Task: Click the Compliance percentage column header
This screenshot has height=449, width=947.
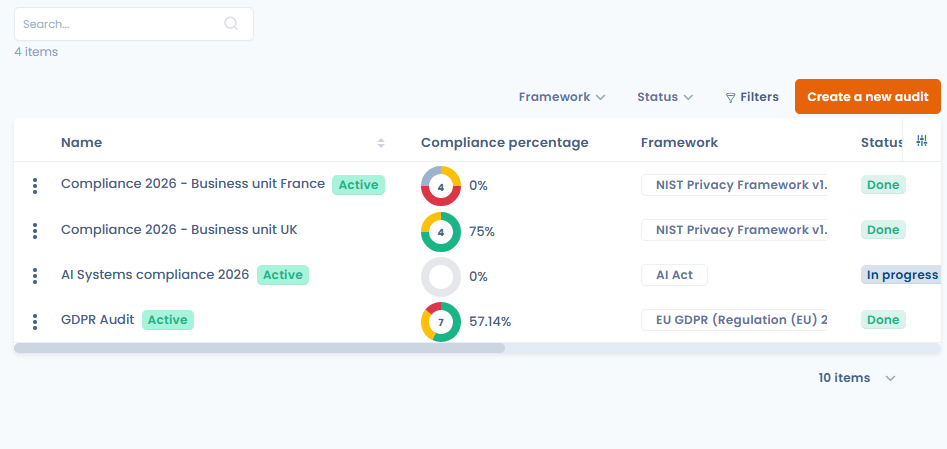Action: [x=504, y=143]
